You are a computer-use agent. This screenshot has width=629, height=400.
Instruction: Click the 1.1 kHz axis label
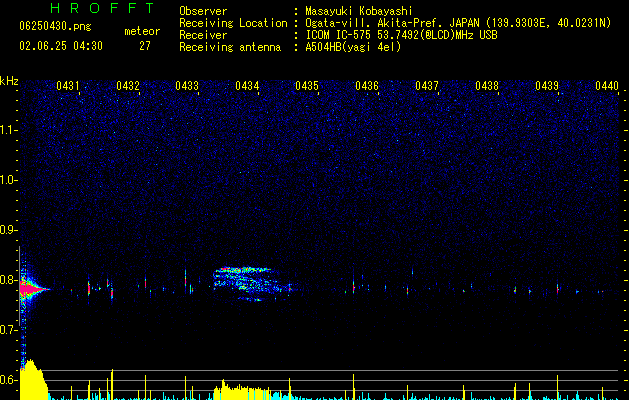pos(9,130)
